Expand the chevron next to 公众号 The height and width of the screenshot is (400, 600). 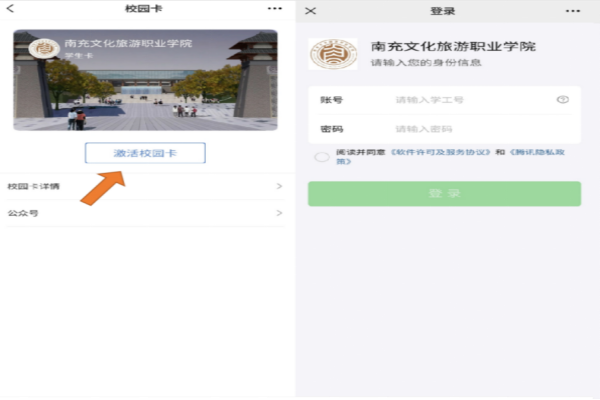tap(279, 213)
